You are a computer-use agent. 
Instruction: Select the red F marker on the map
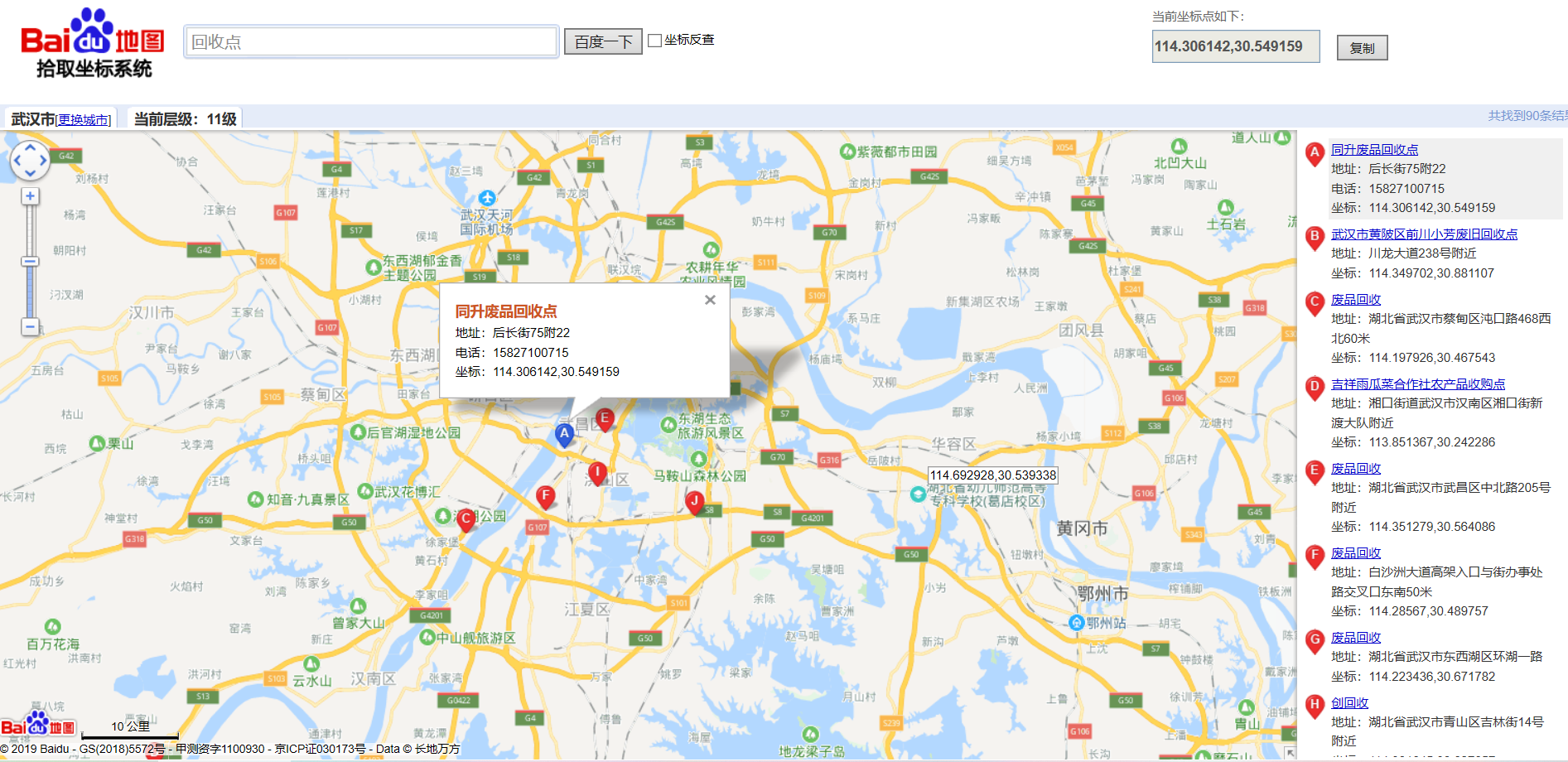[545, 497]
